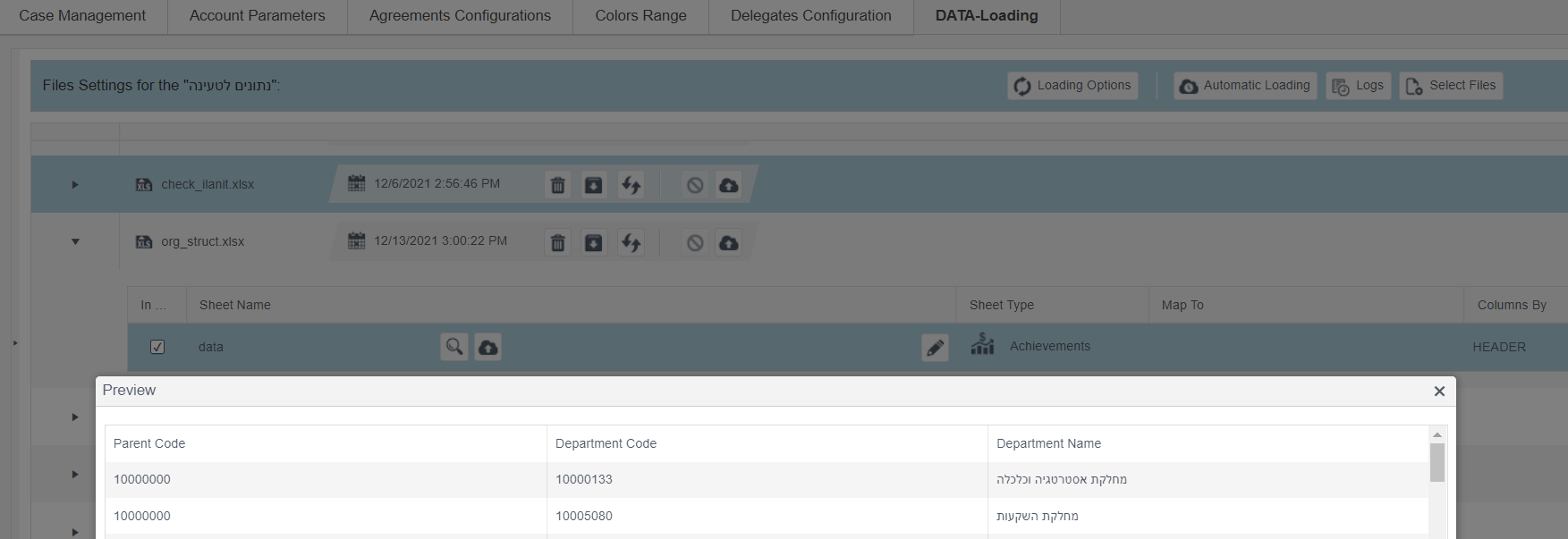The width and height of the screenshot is (1568, 539).
Task: Click the check_ilanit.xlsx spreadsheet file icon
Action: pos(144,184)
